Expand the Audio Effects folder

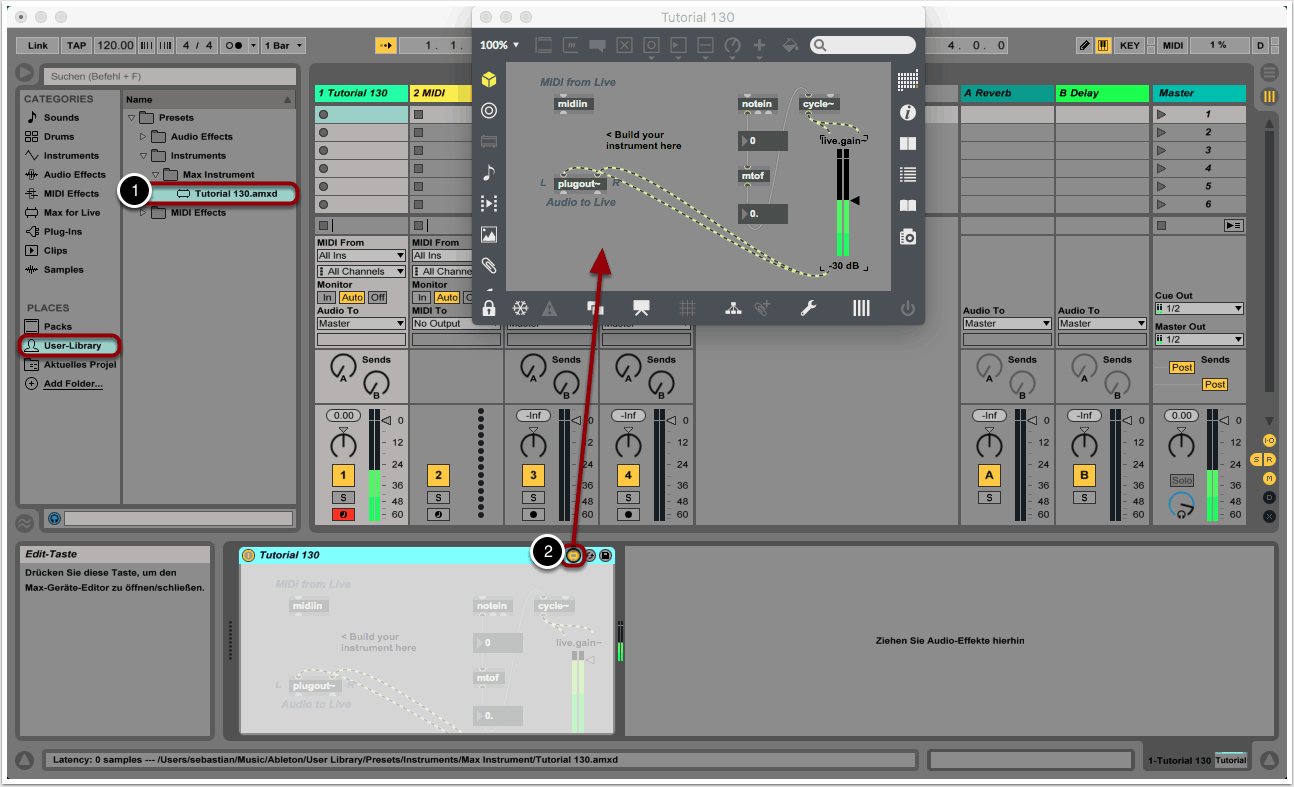click(x=143, y=137)
